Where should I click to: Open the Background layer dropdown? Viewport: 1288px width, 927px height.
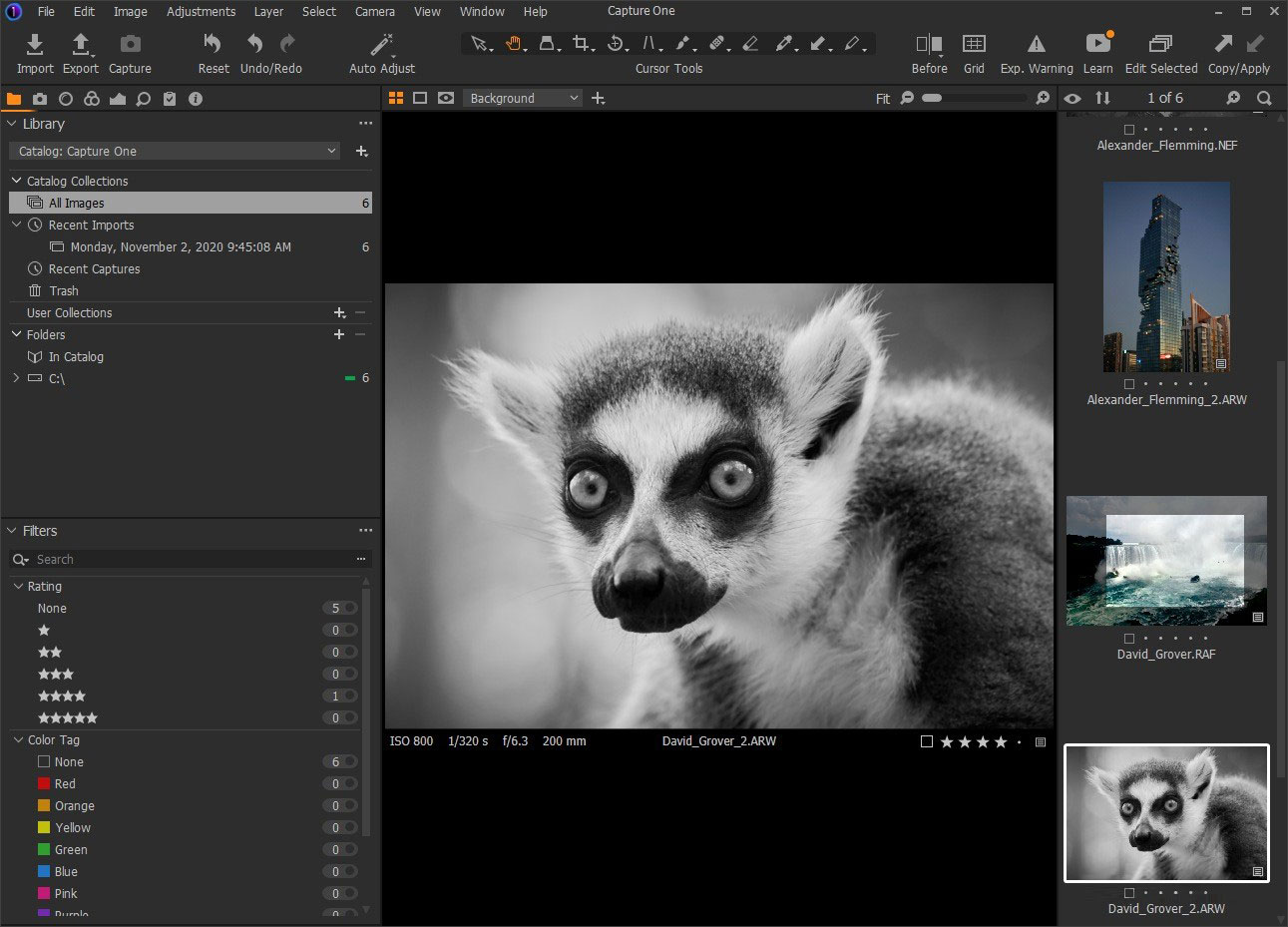click(x=523, y=98)
